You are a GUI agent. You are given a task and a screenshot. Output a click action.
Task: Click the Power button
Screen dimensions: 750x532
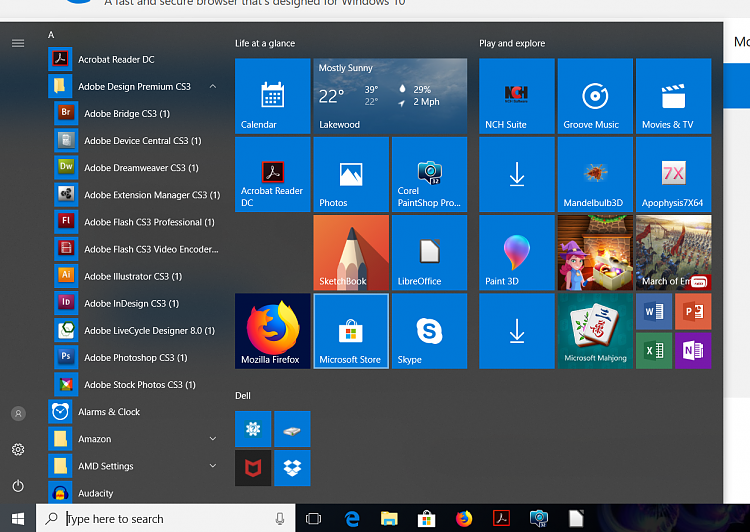click(x=18, y=486)
